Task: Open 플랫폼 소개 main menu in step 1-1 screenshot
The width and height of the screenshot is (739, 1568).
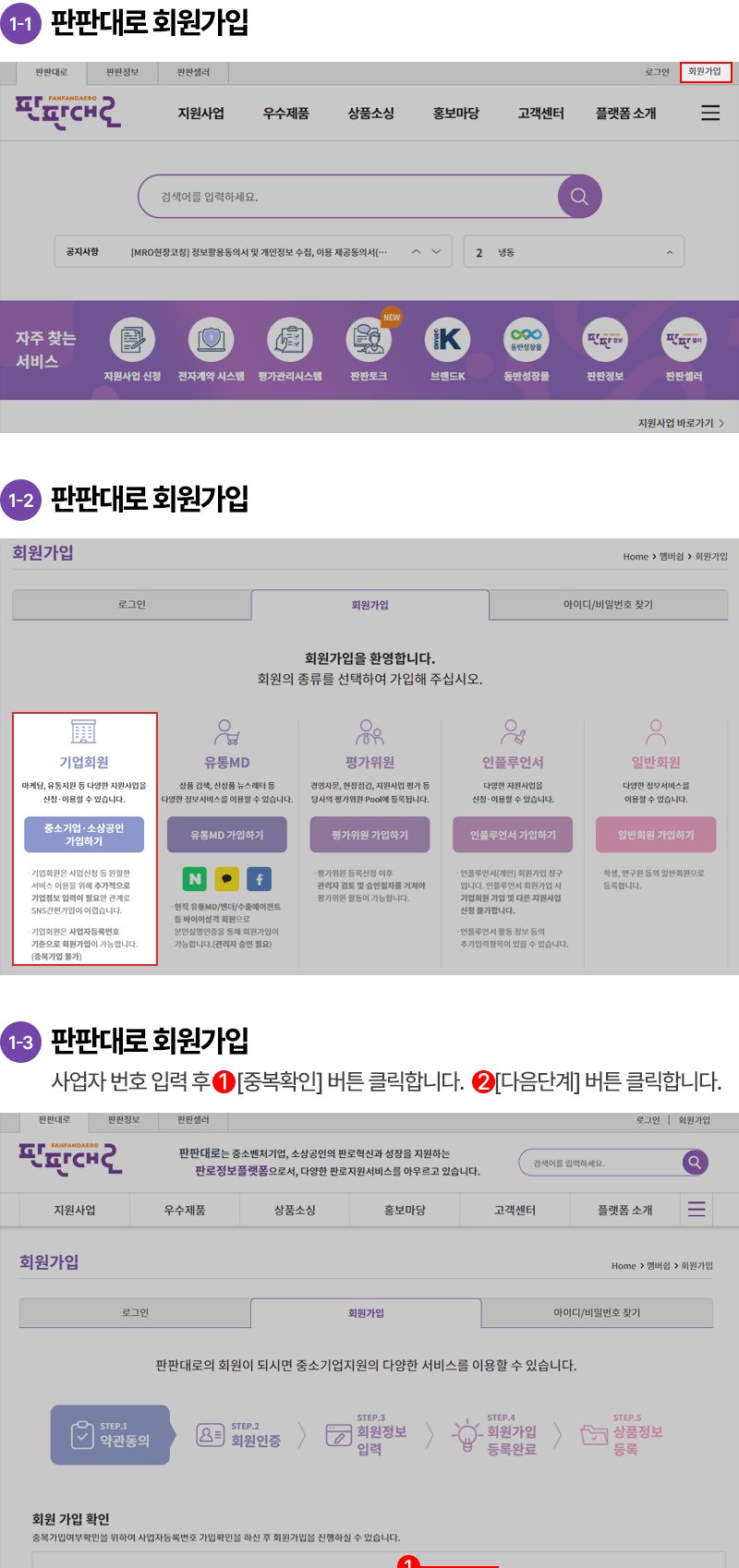Action: click(x=626, y=114)
